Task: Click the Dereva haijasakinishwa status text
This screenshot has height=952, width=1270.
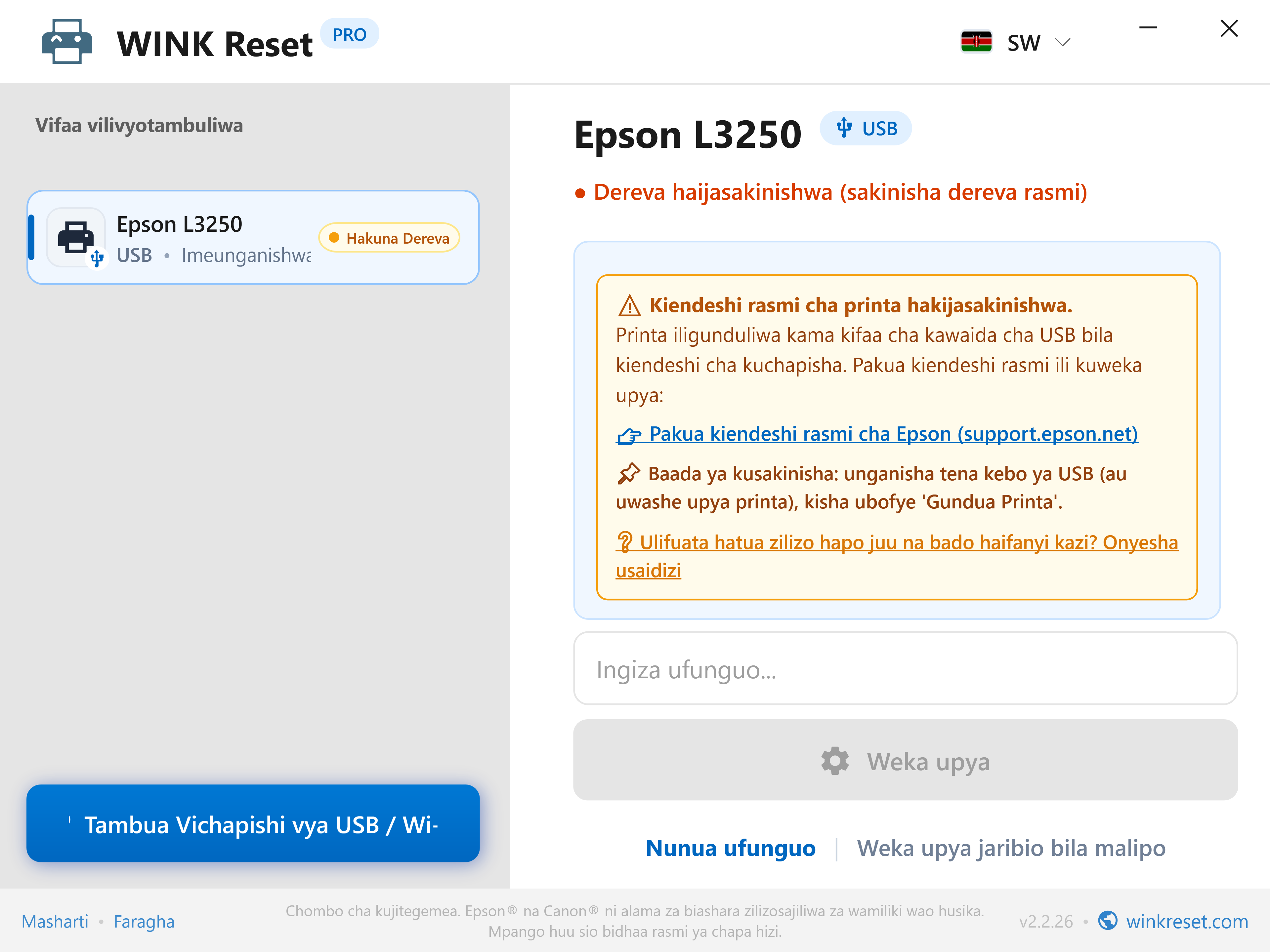Action: [x=840, y=192]
